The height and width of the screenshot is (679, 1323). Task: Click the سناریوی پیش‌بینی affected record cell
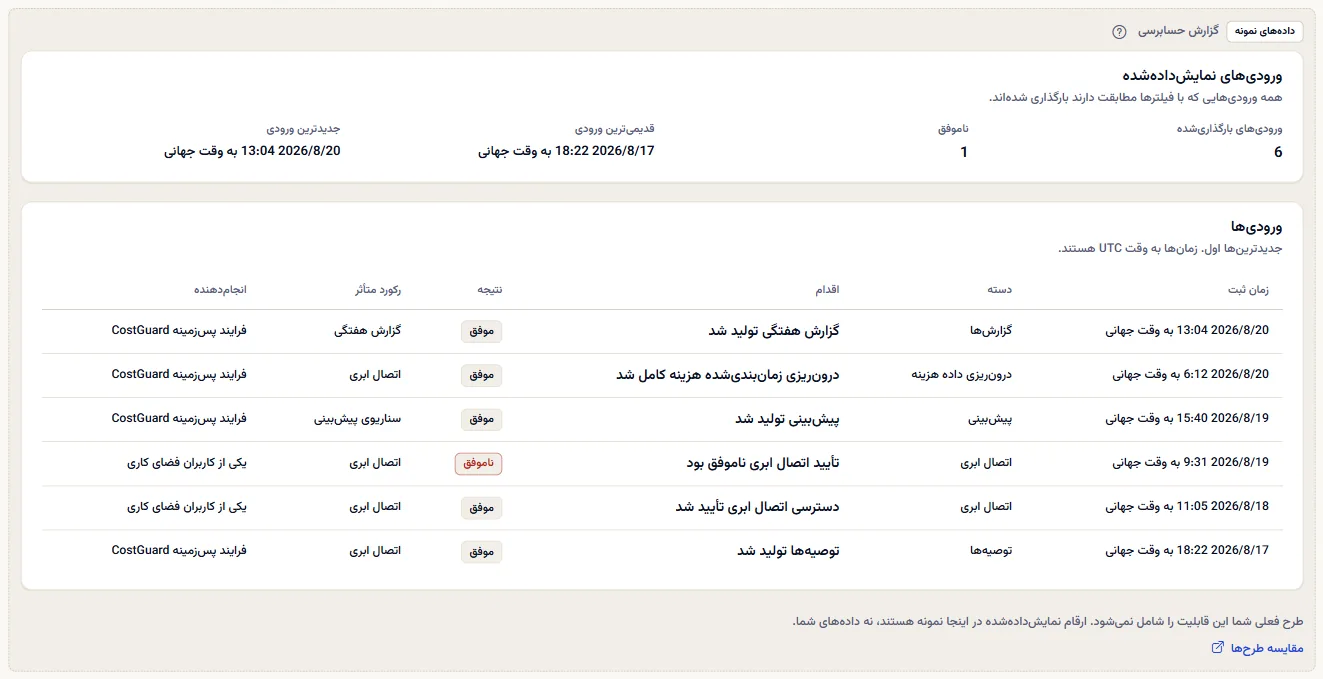[358, 419]
